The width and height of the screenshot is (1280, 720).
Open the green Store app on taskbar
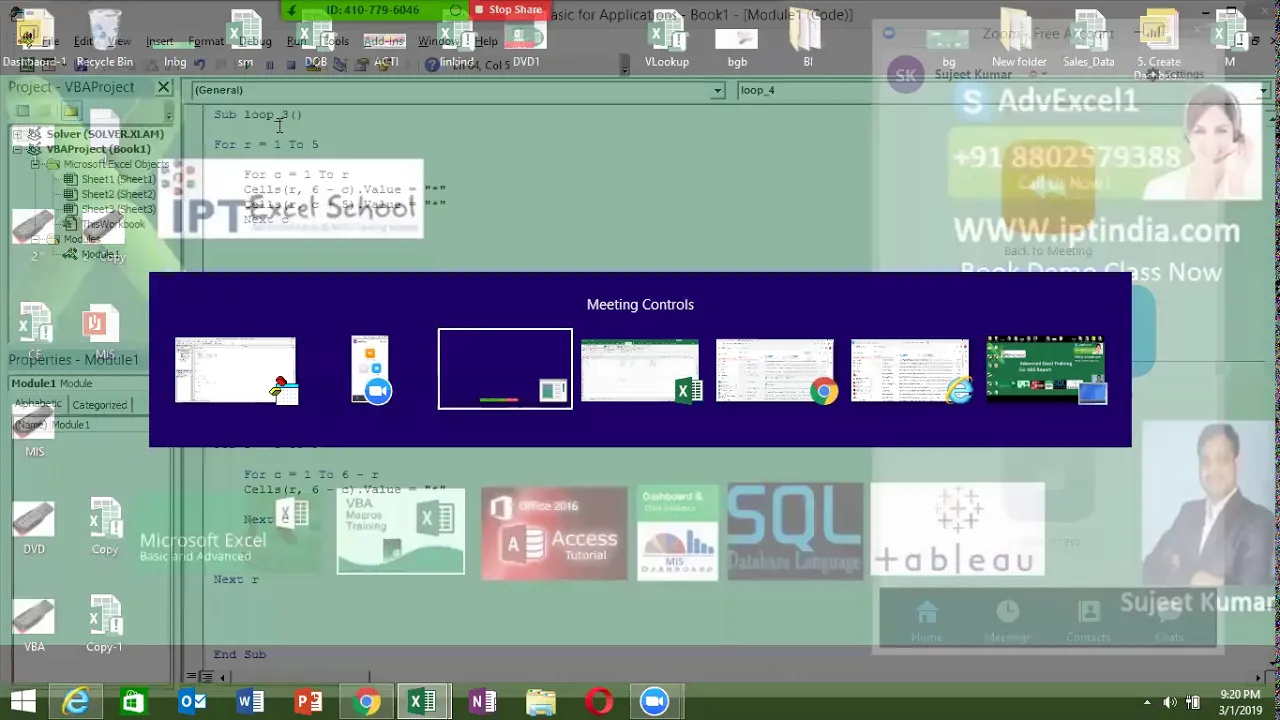[133, 702]
